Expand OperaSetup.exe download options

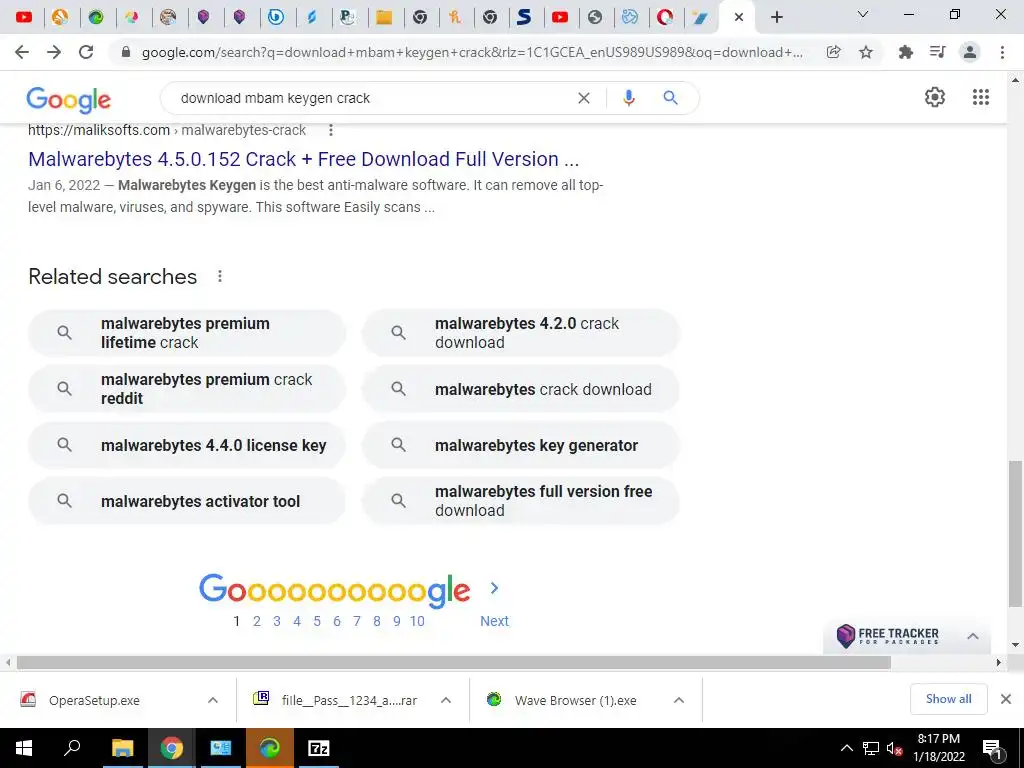213,700
